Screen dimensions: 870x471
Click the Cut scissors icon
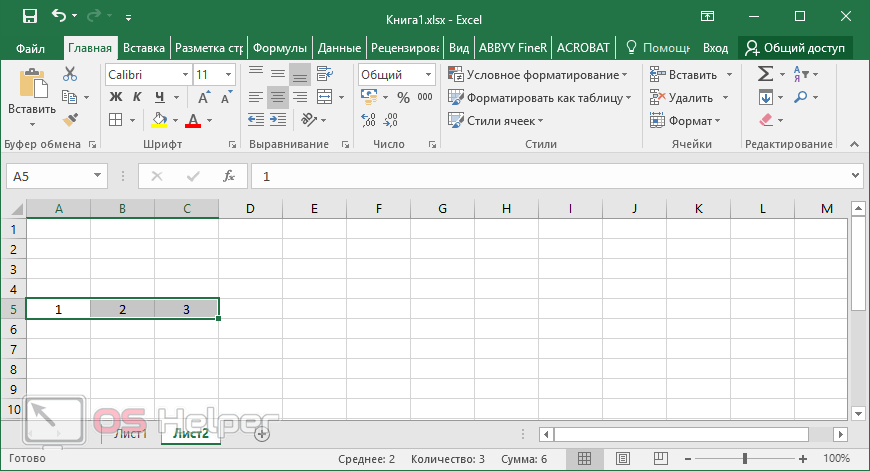tap(70, 74)
